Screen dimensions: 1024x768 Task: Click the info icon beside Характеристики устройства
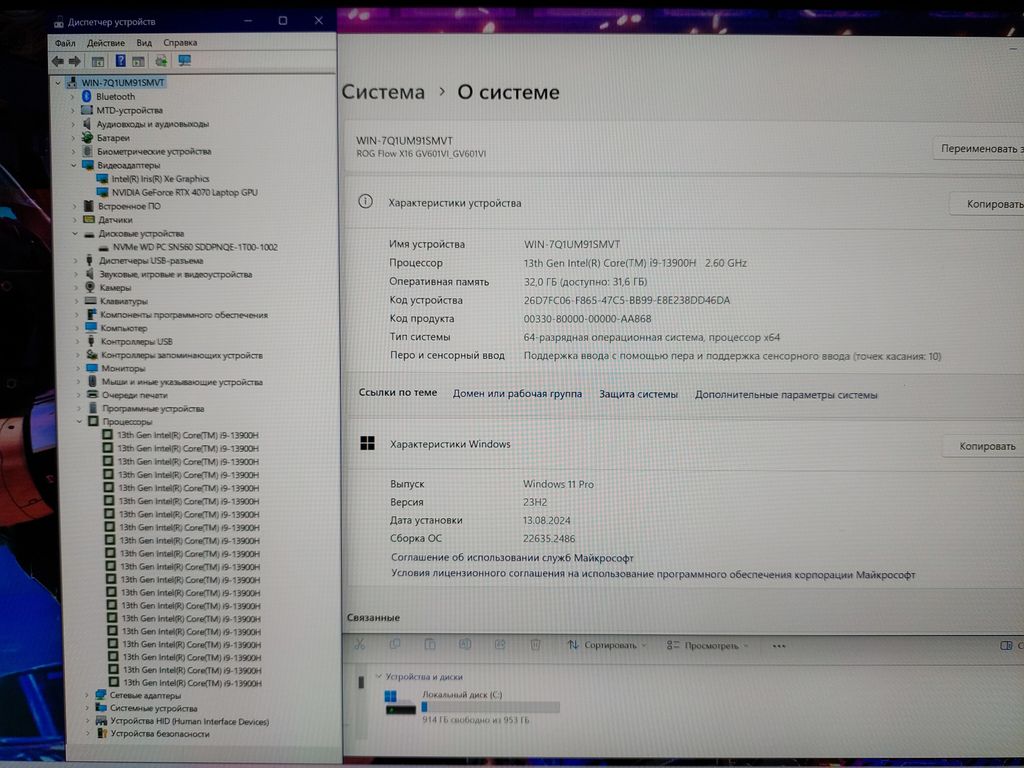pyautogui.click(x=365, y=201)
